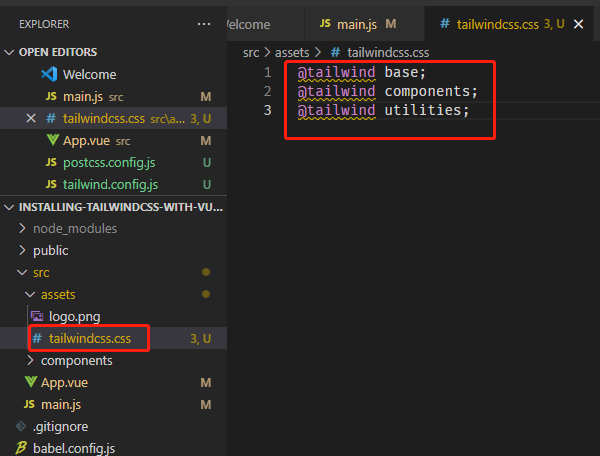Viewport: 600px width, 456px height.
Task: Switch to the Welcome tab
Action: coord(266,24)
